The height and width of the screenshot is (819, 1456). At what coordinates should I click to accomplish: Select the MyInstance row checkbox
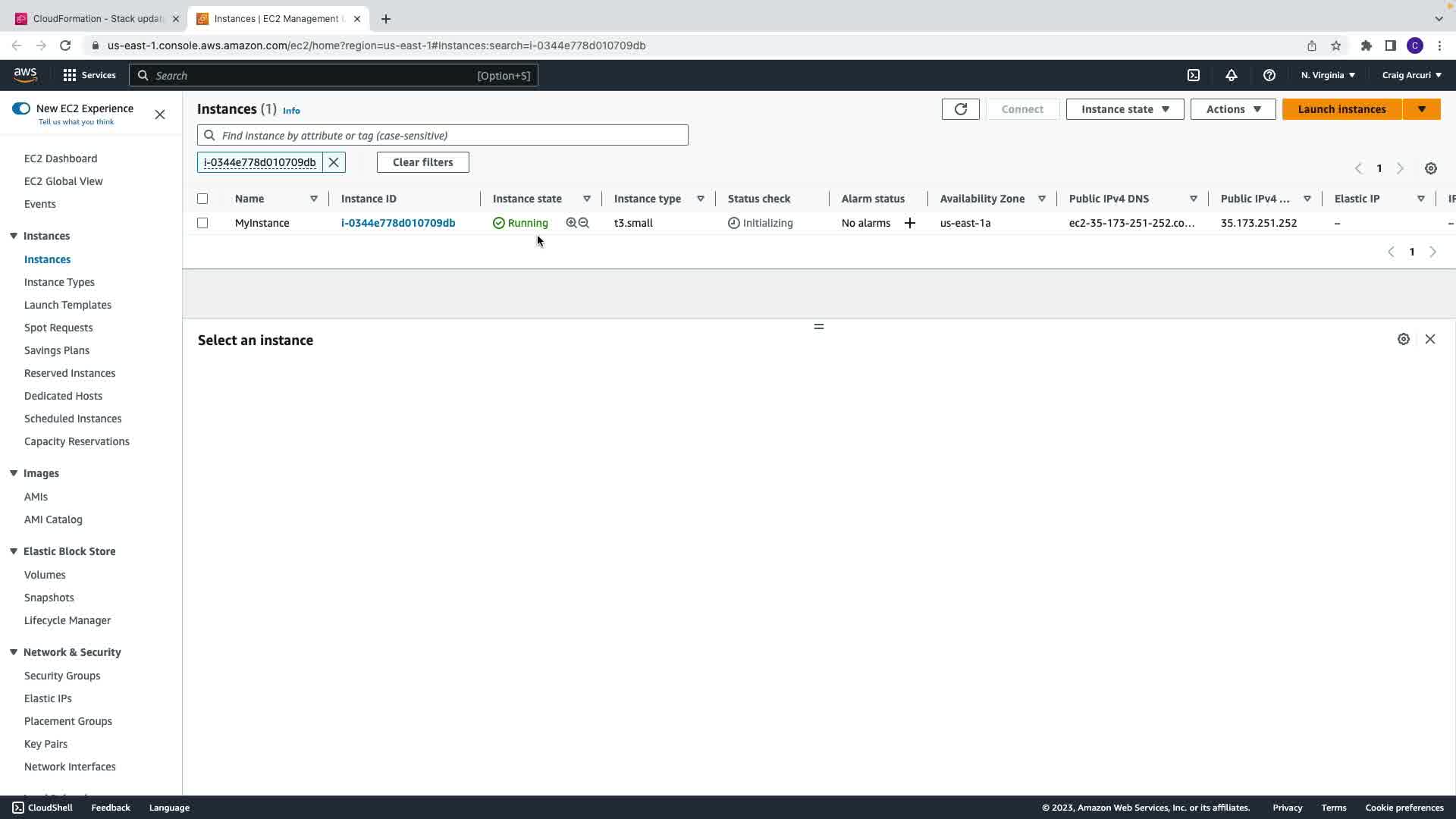click(x=202, y=223)
